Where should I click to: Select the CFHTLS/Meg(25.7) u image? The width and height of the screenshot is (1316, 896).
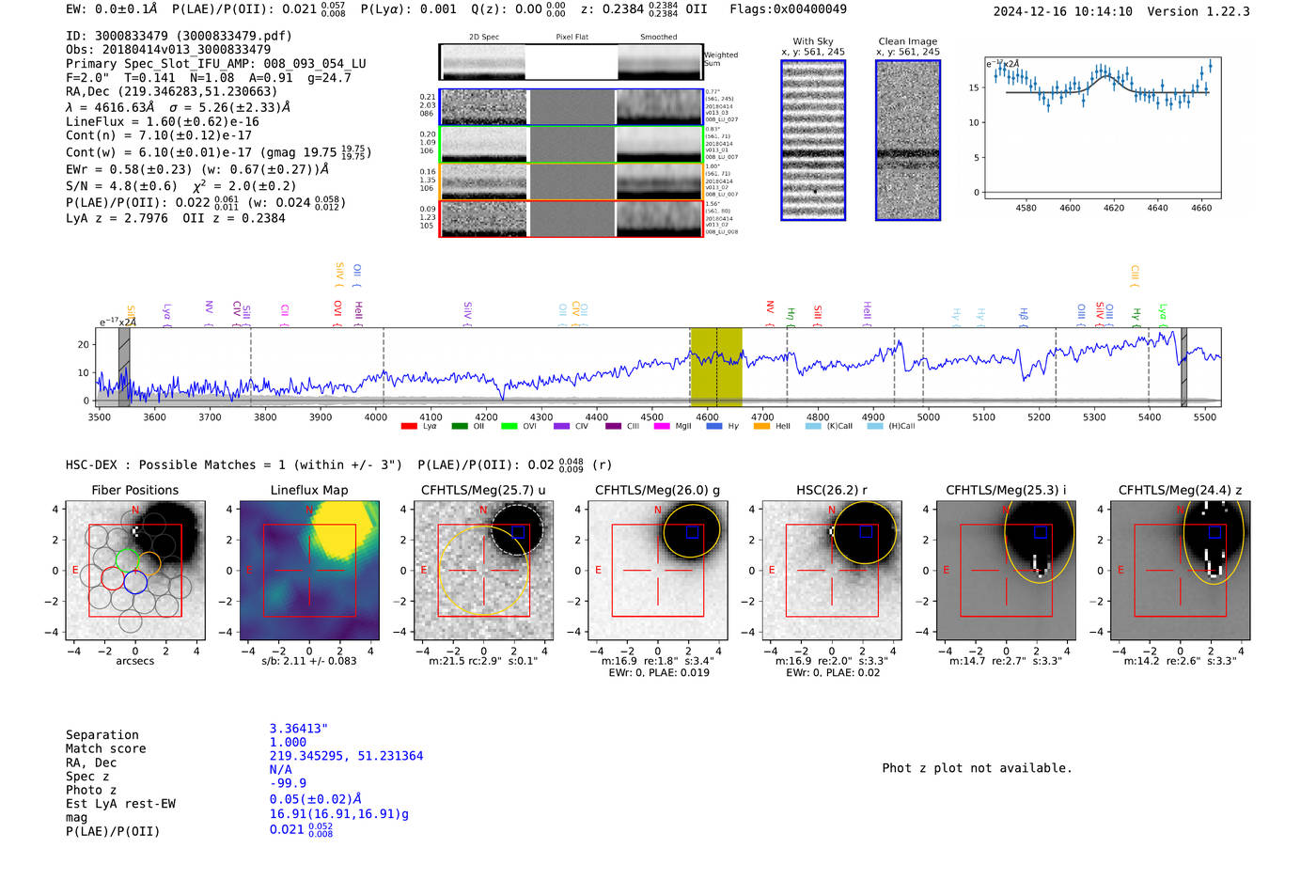483,570
